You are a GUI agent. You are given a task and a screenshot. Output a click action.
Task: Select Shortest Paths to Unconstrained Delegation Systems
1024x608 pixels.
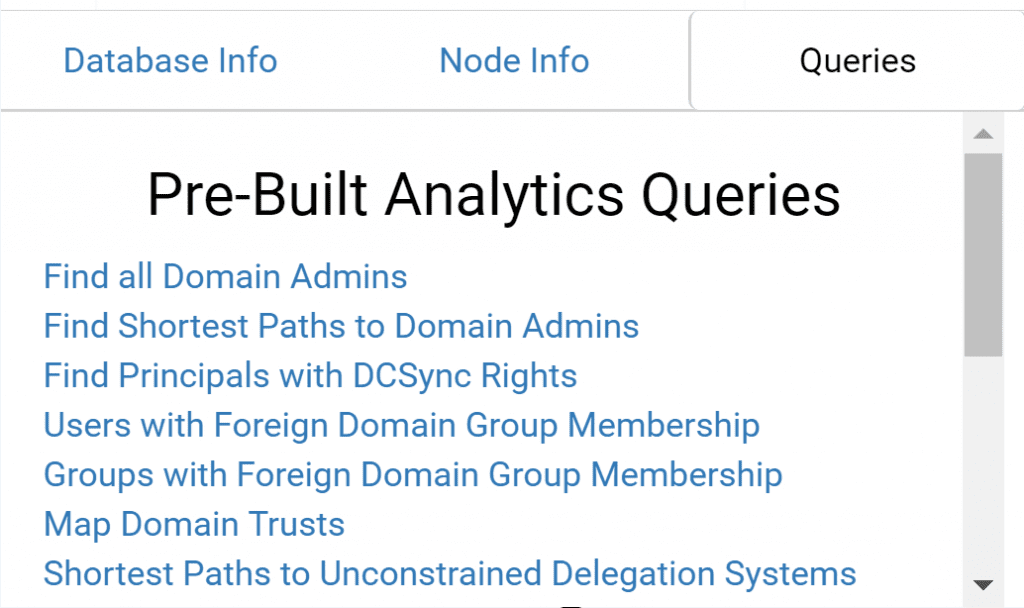[450, 574]
